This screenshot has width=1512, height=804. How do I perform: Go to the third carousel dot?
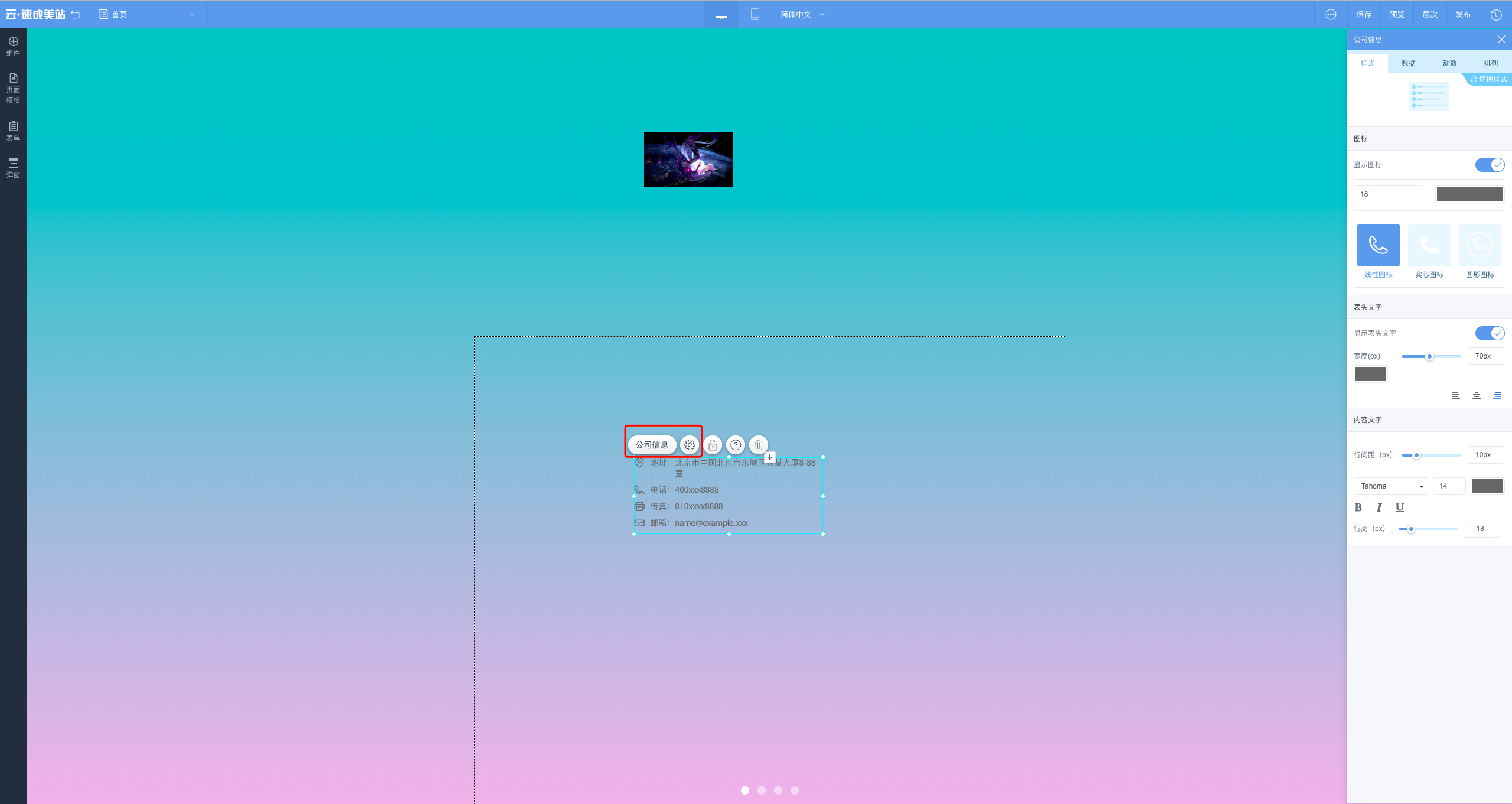tap(778, 790)
